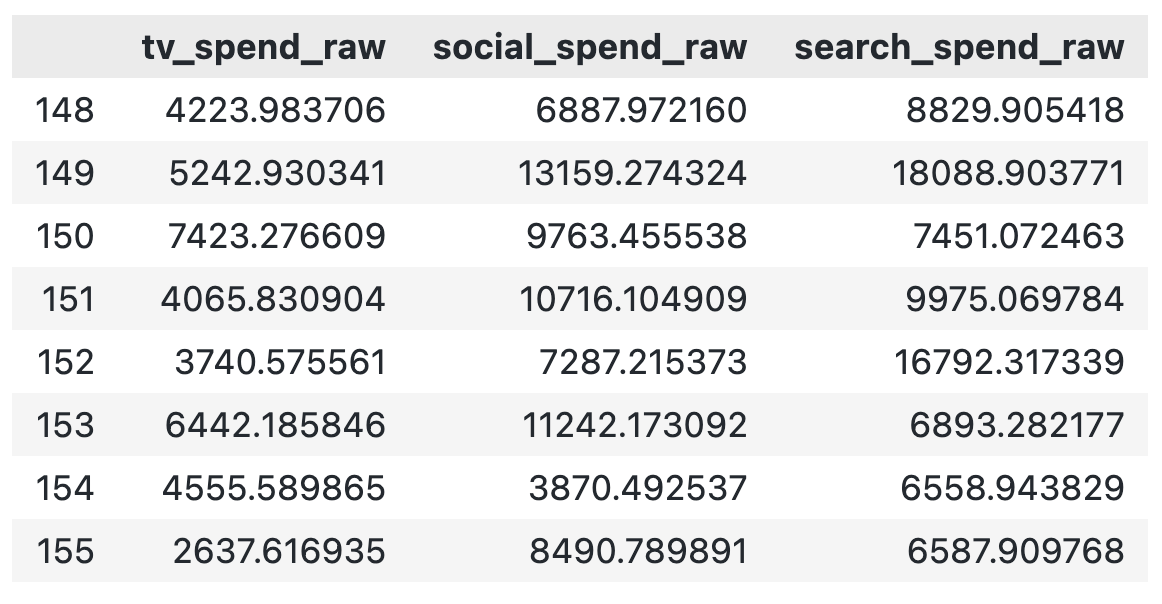This screenshot has width=1162, height=604.
Task: Click tv spend value 4555.589865
Action: pyautogui.click(x=275, y=488)
